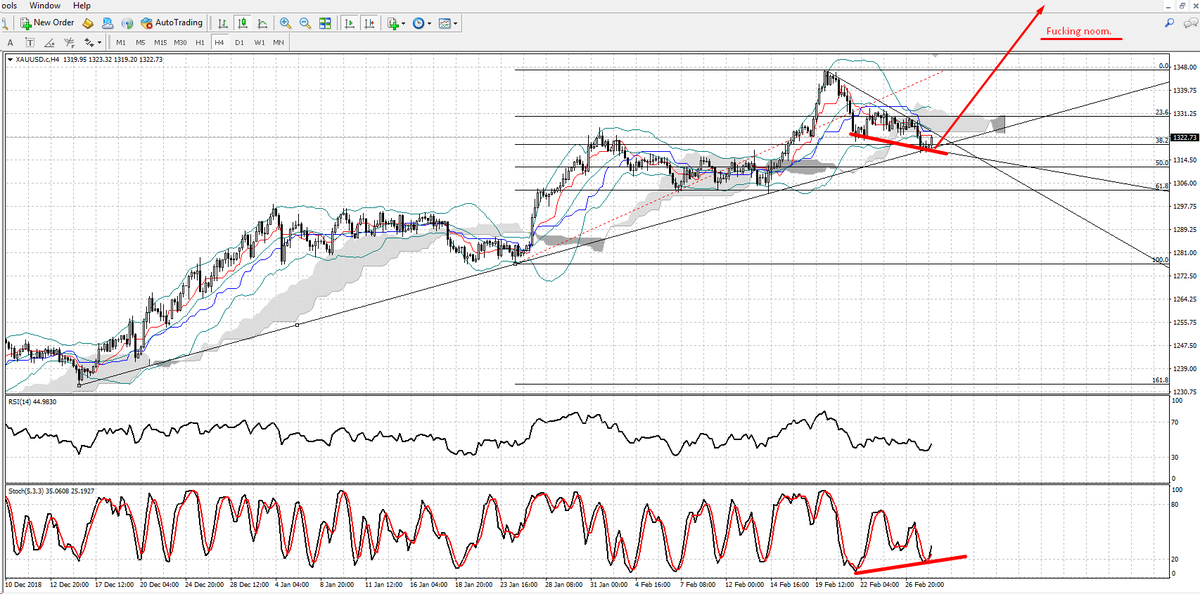This screenshot has width=1200, height=594.
Task: Switch to the M5 timeframe
Action: click(140, 43)
